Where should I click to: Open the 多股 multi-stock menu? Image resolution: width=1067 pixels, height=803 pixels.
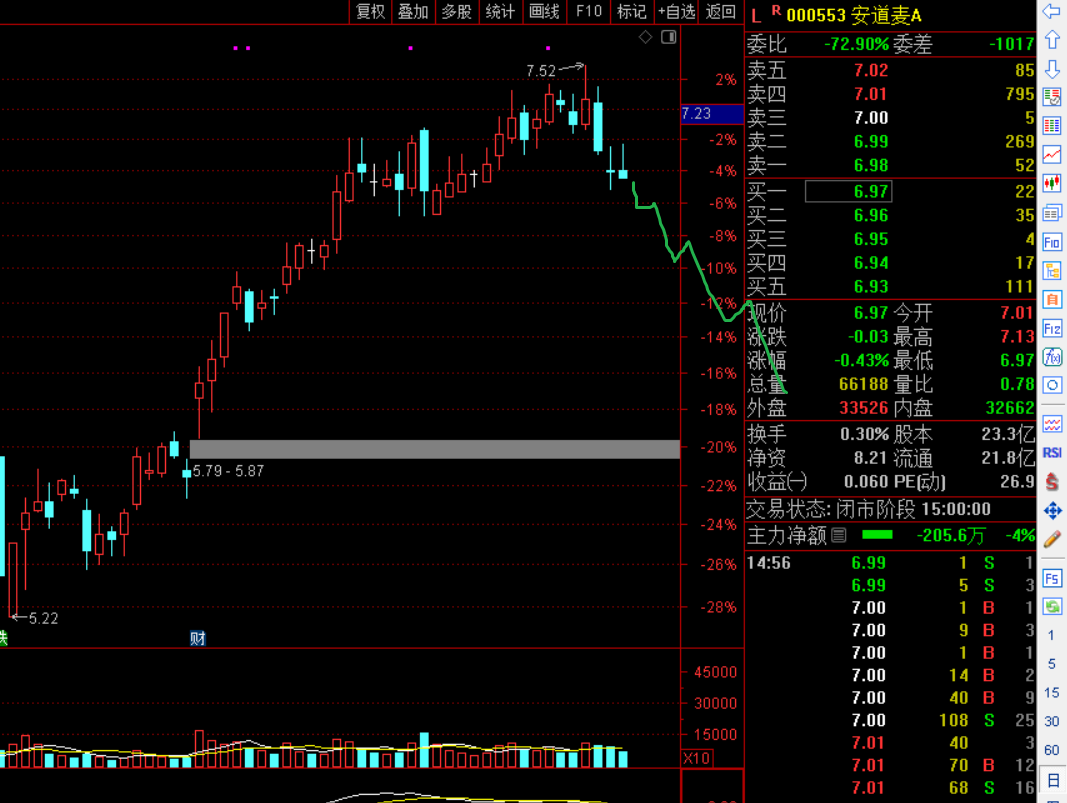point(456,12)
